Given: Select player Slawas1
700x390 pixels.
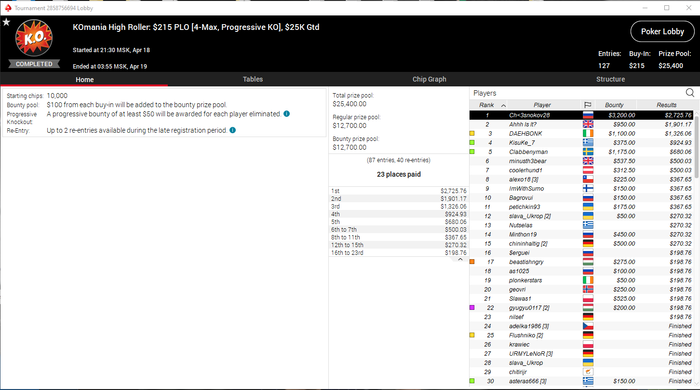Looking at the screenshot, I should pyautogui.click(x=520, y=299).
